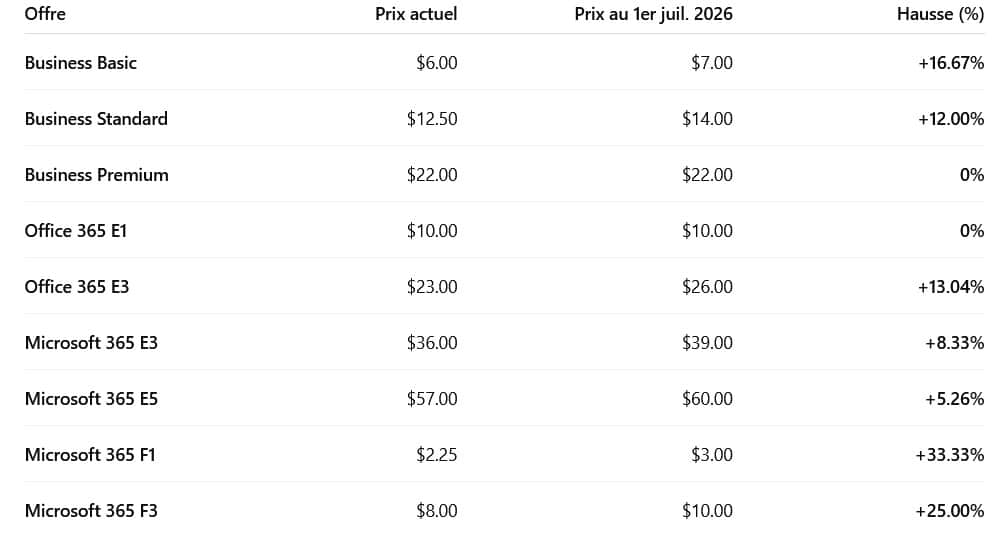Click the Microsoft 365 F3 label

click(x=91, y=510)
